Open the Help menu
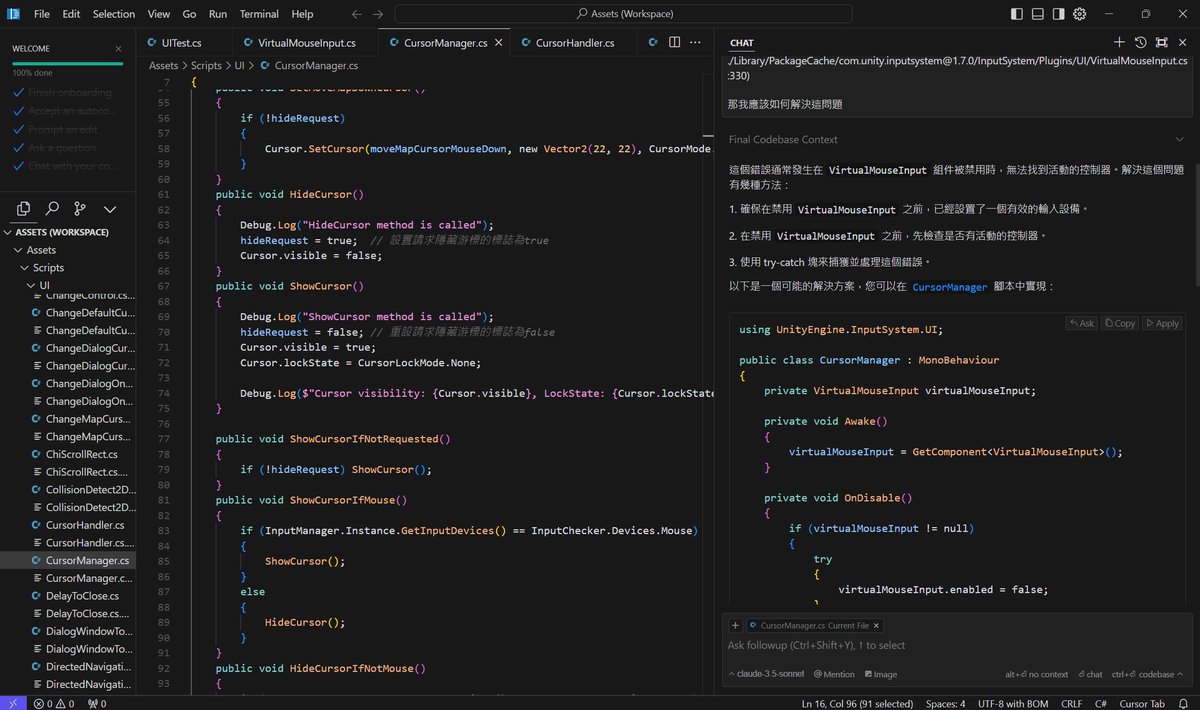Image resolution: width=1200 pixels, height=710 pixels. tap(302, 14)
